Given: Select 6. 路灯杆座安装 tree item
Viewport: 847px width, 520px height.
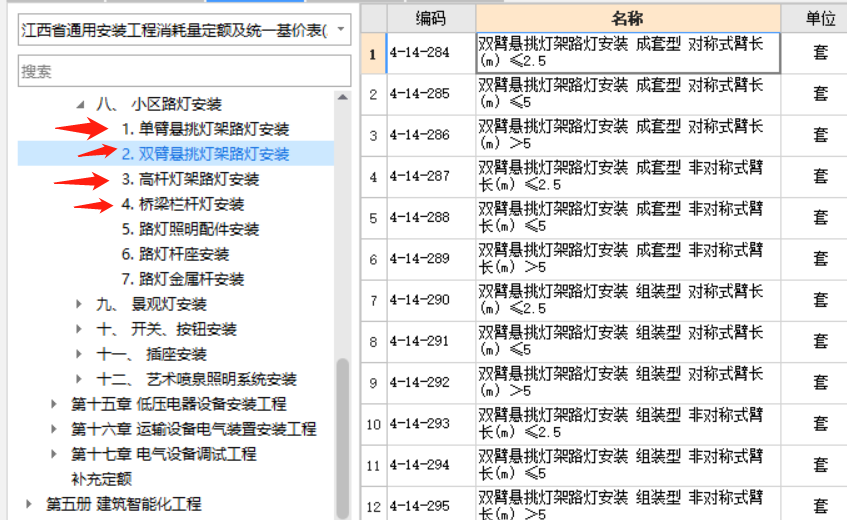Looking at the screenshot, I should tap(175, 254).
